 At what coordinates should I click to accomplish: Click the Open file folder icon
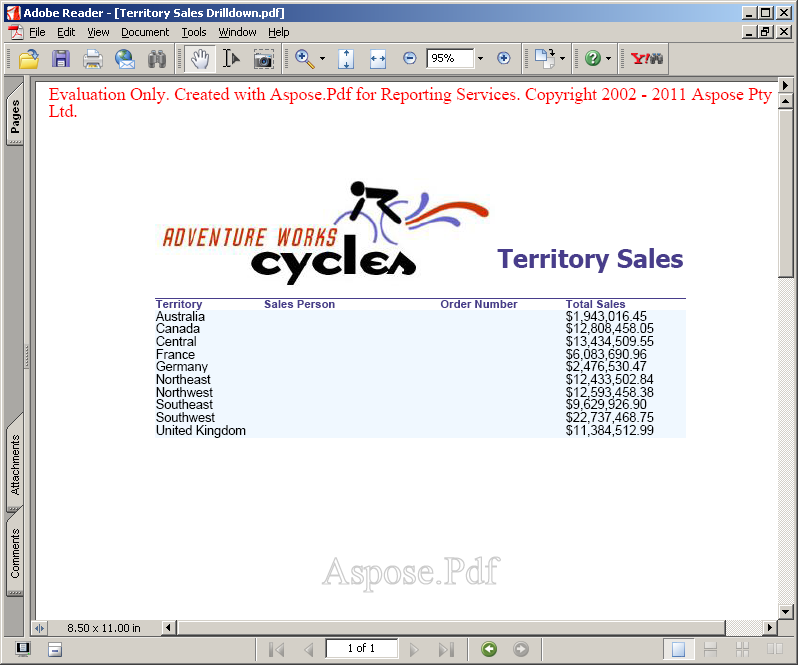tap(29, 59)
